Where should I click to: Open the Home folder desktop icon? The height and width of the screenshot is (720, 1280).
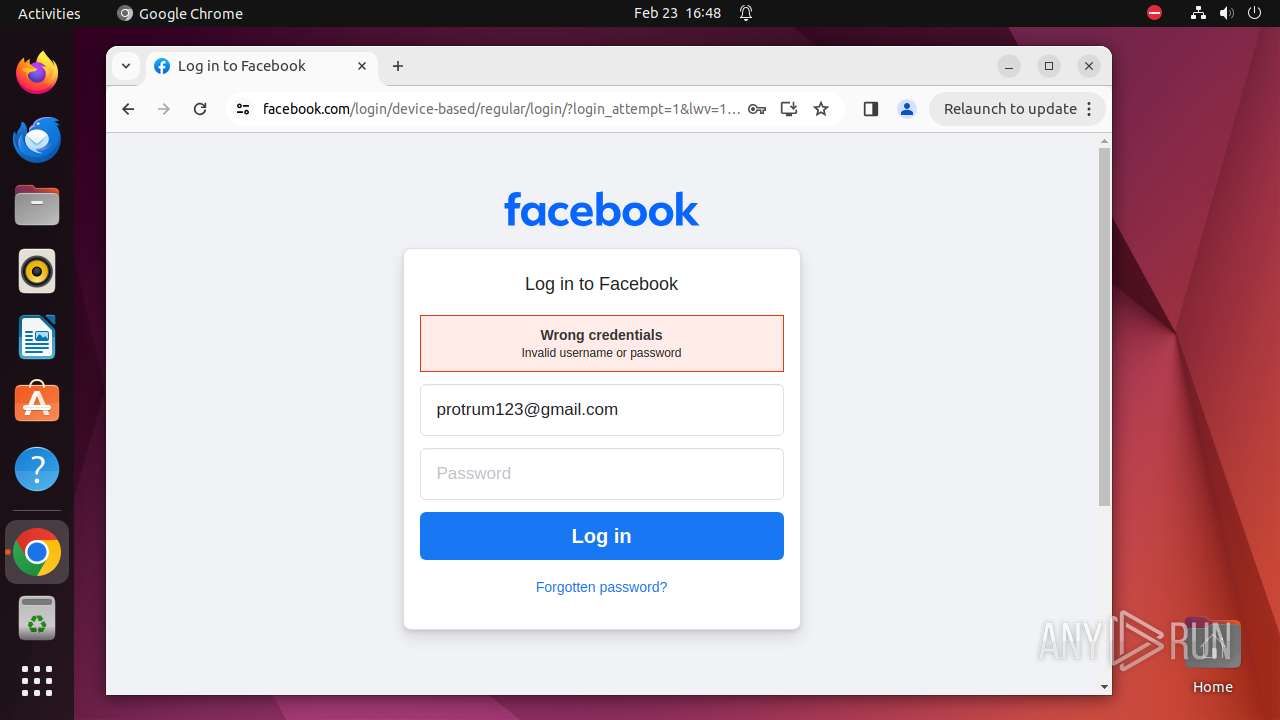click(x=1212, y=655)
